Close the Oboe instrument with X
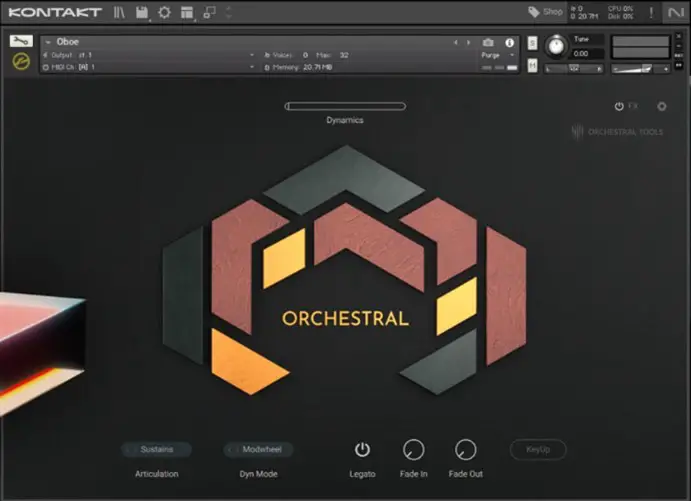The width and height of the screenshot is (691, 501). pyautogui.click(x=678, y=36)
